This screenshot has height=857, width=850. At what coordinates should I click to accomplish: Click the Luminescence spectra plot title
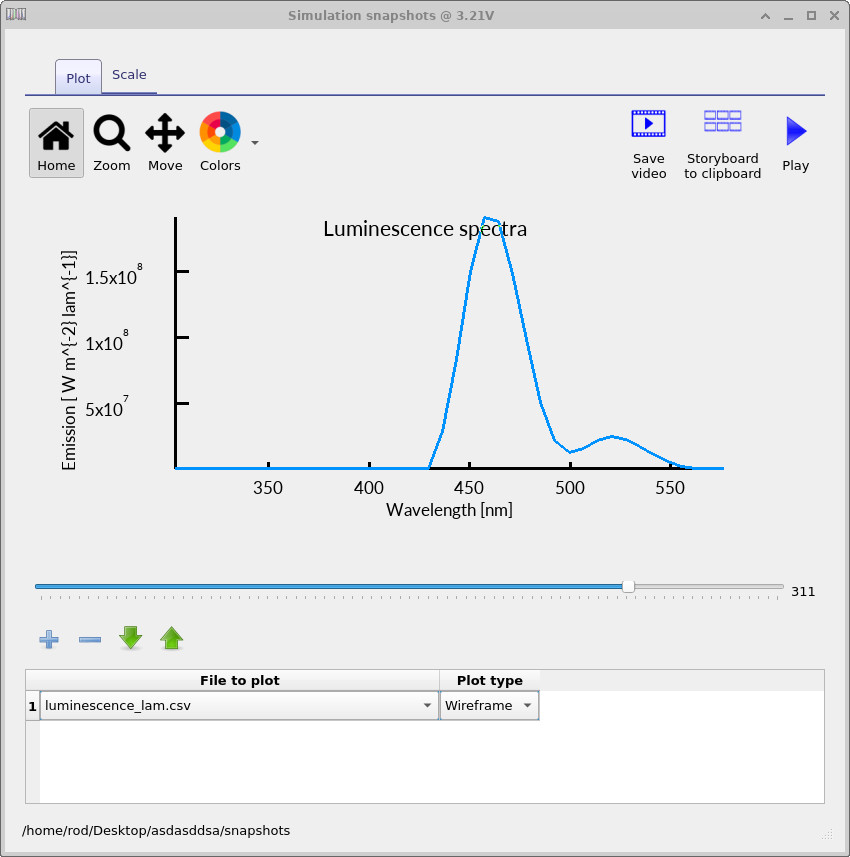[424, 229]
